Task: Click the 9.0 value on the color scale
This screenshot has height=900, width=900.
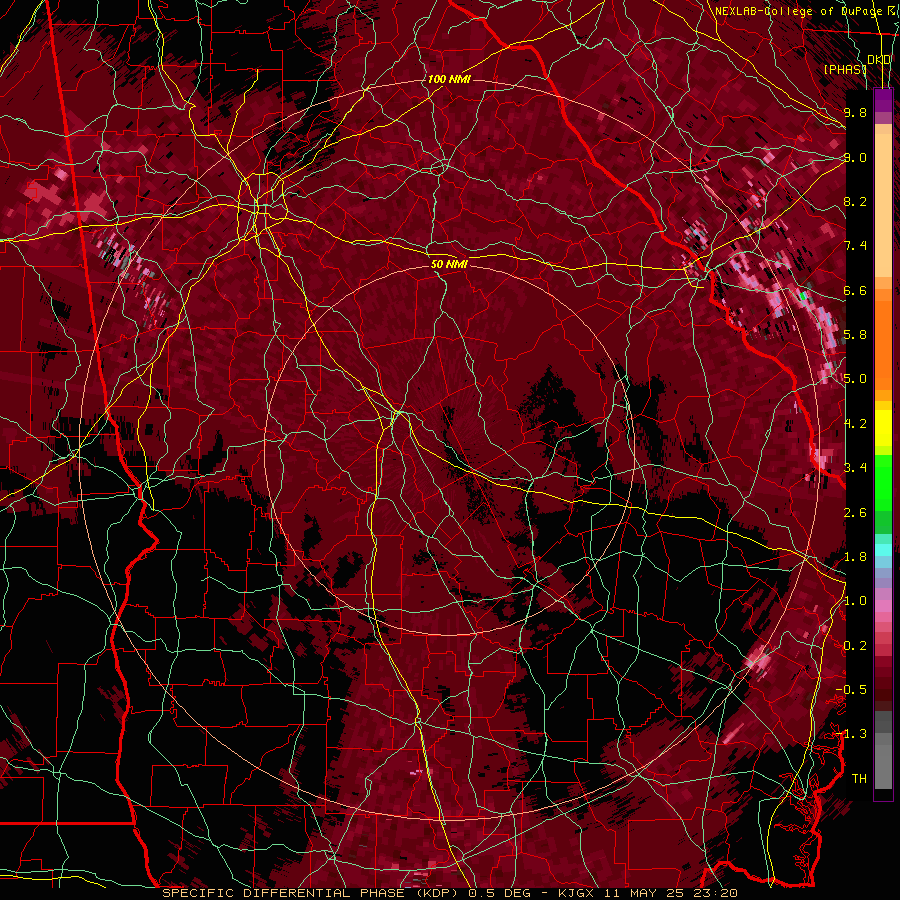Action: pos(855,157)
